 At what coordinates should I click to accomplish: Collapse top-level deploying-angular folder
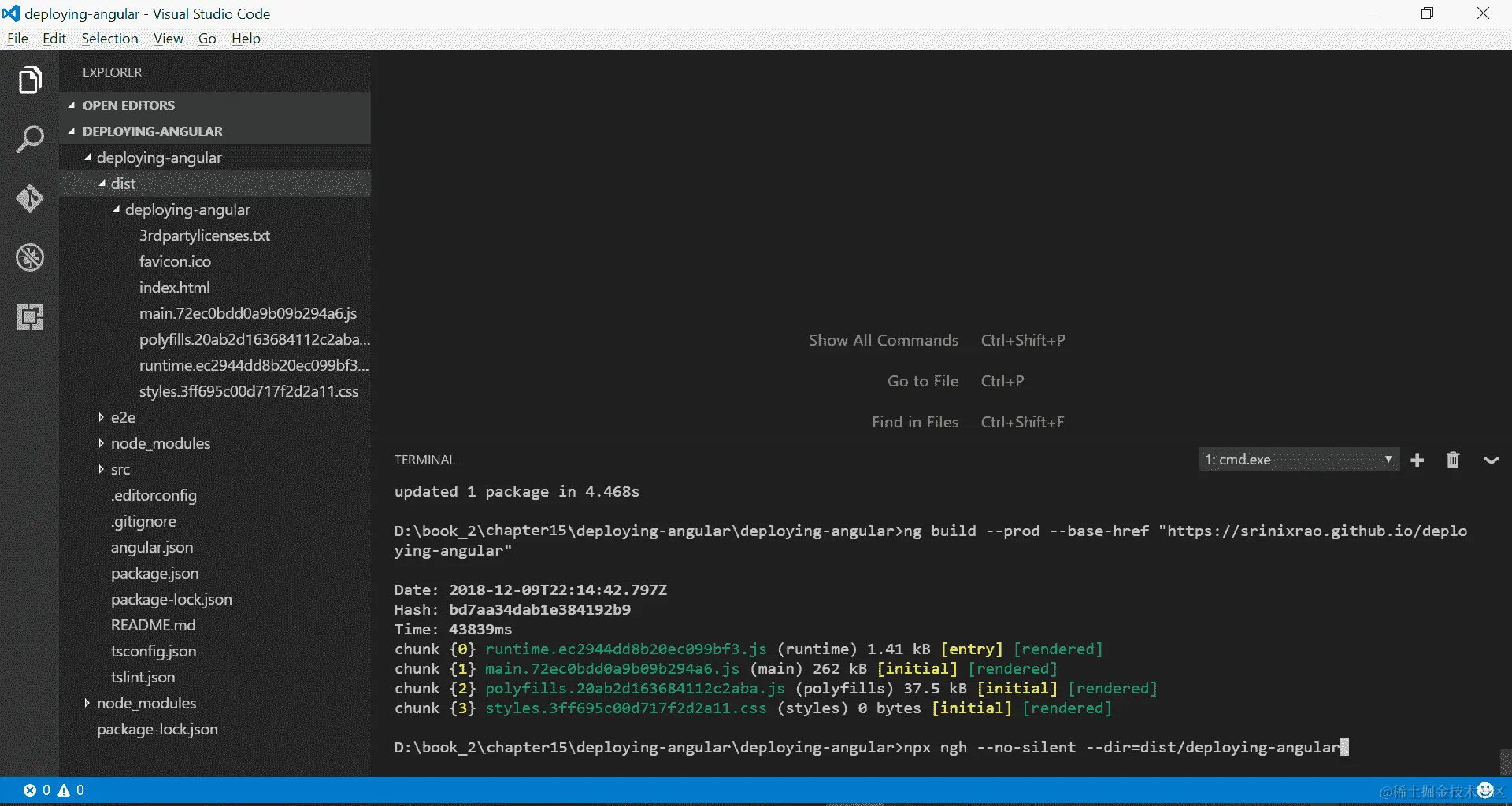[x=87, y=157]
